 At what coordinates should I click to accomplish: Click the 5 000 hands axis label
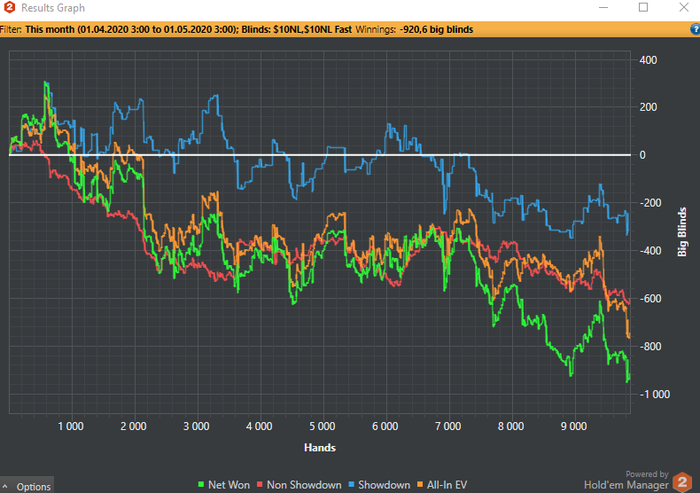[x=322, y=426]
